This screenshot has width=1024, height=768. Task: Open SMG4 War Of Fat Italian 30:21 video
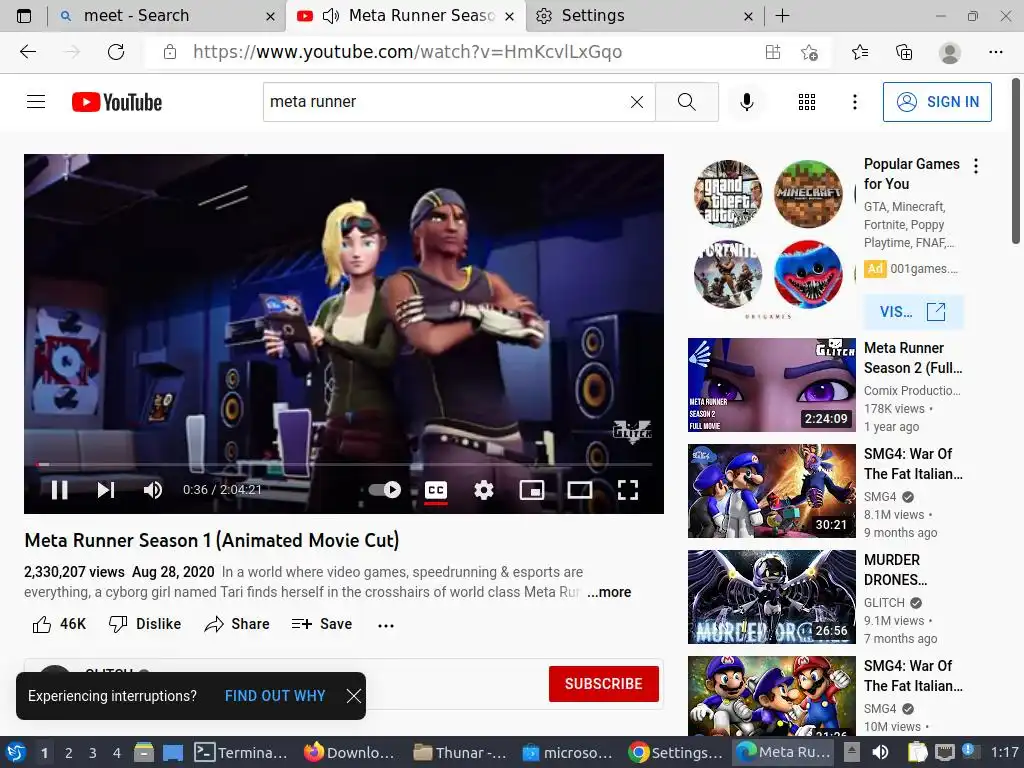tap(771, 491)
